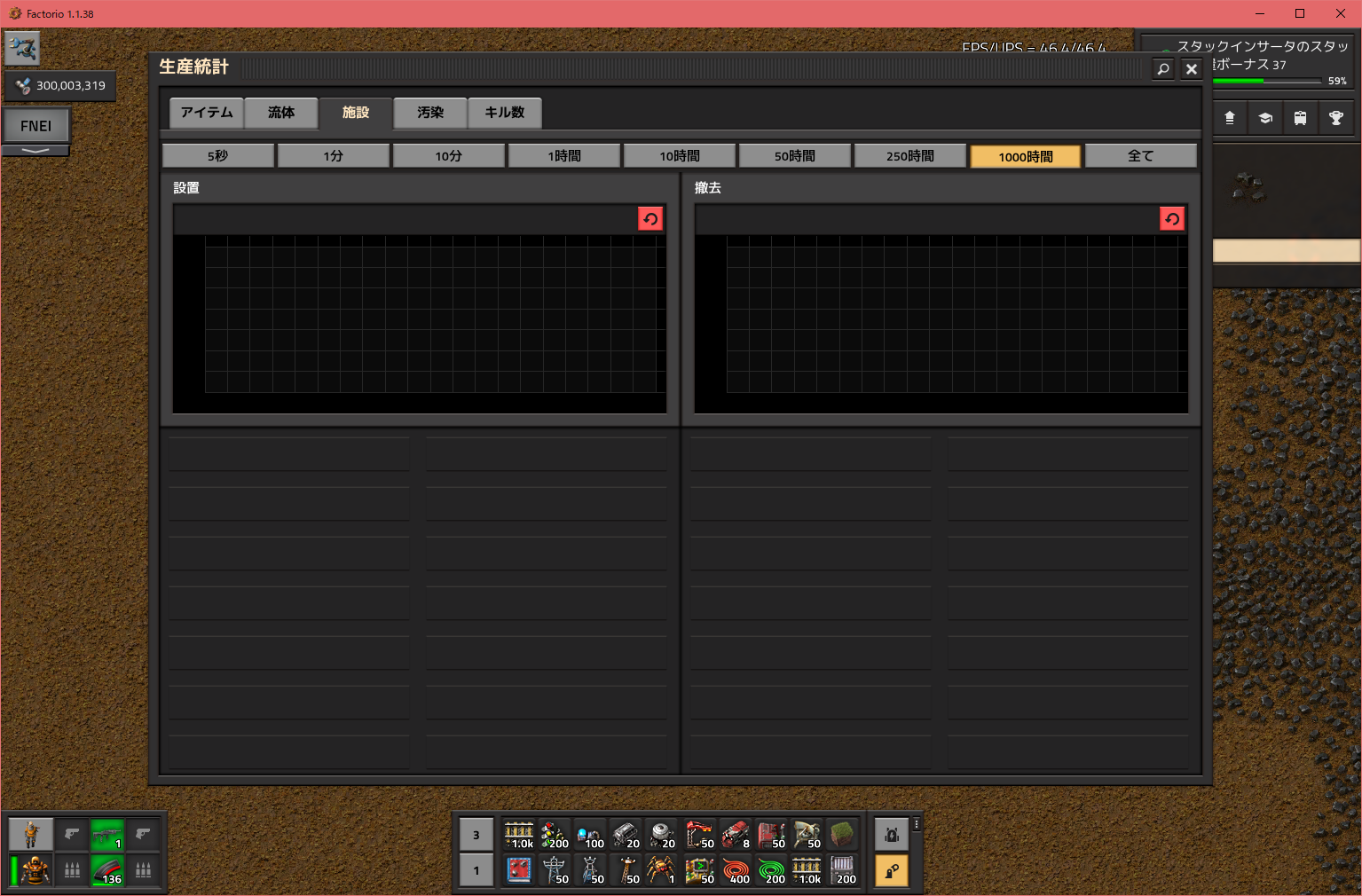
Task: Click quickbar page selector showing 3
Action: pos(476,835)
